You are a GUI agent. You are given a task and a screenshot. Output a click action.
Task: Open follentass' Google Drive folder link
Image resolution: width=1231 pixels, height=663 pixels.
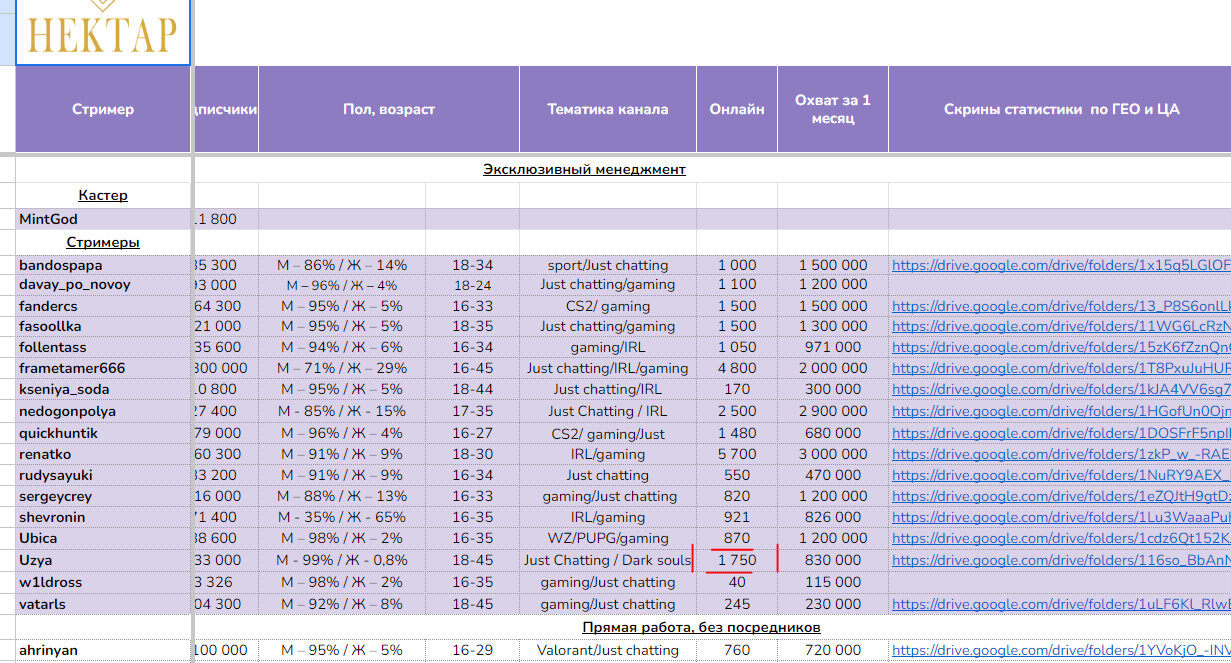coord(1061,347)
